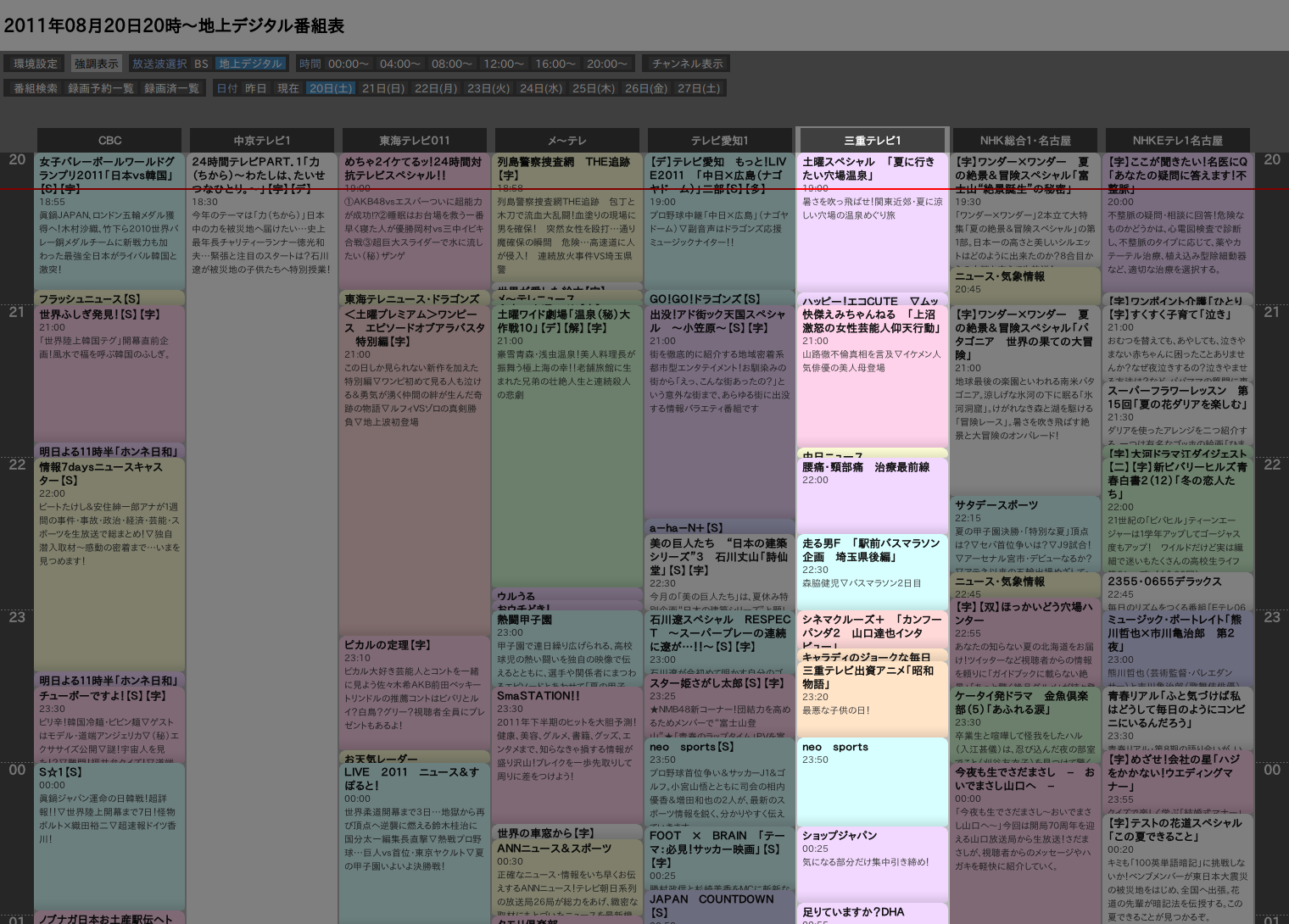
Task: Click the 三重テレビ1 channel header
Action: 872,141
